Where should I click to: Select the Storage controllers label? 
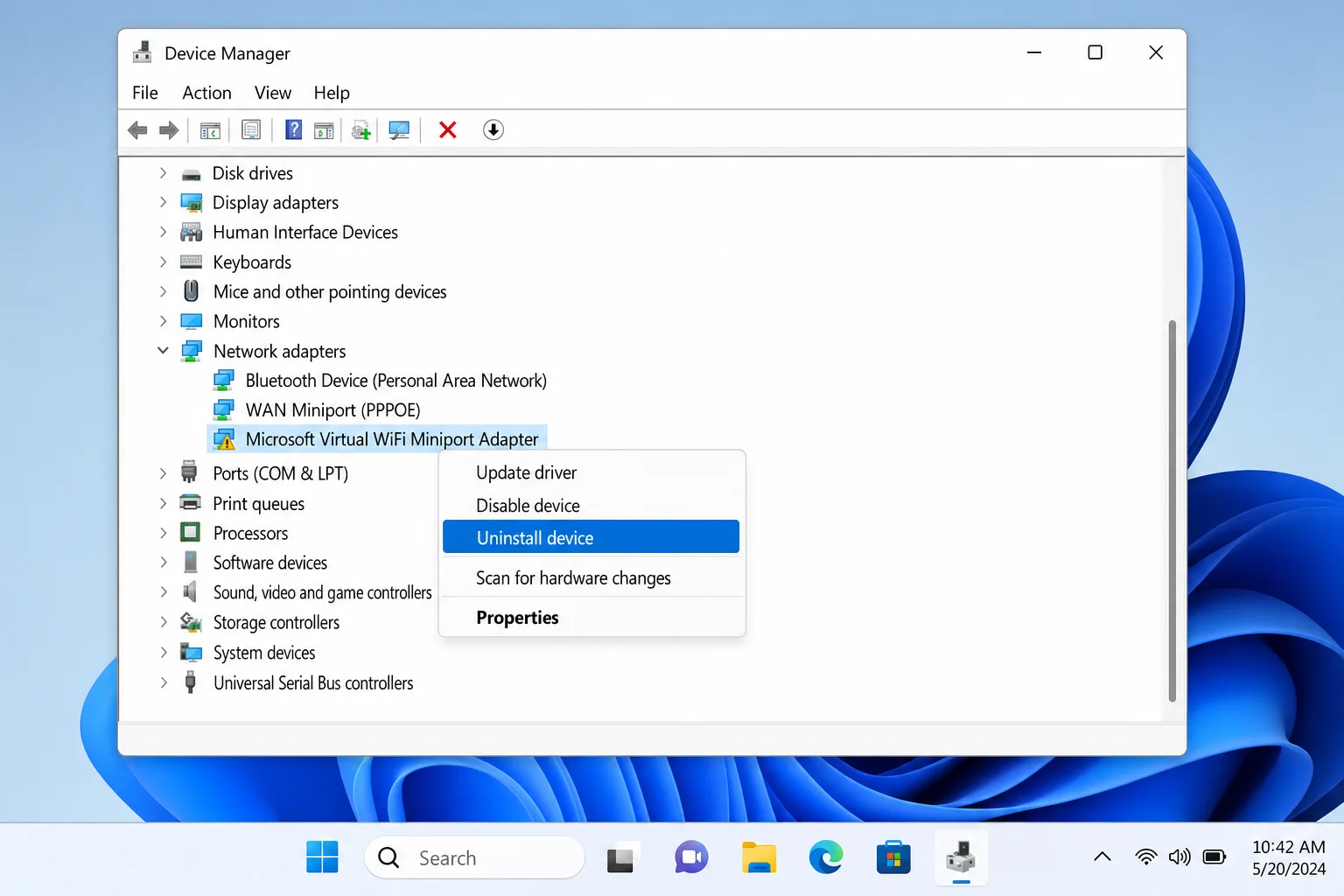[276, 622]
